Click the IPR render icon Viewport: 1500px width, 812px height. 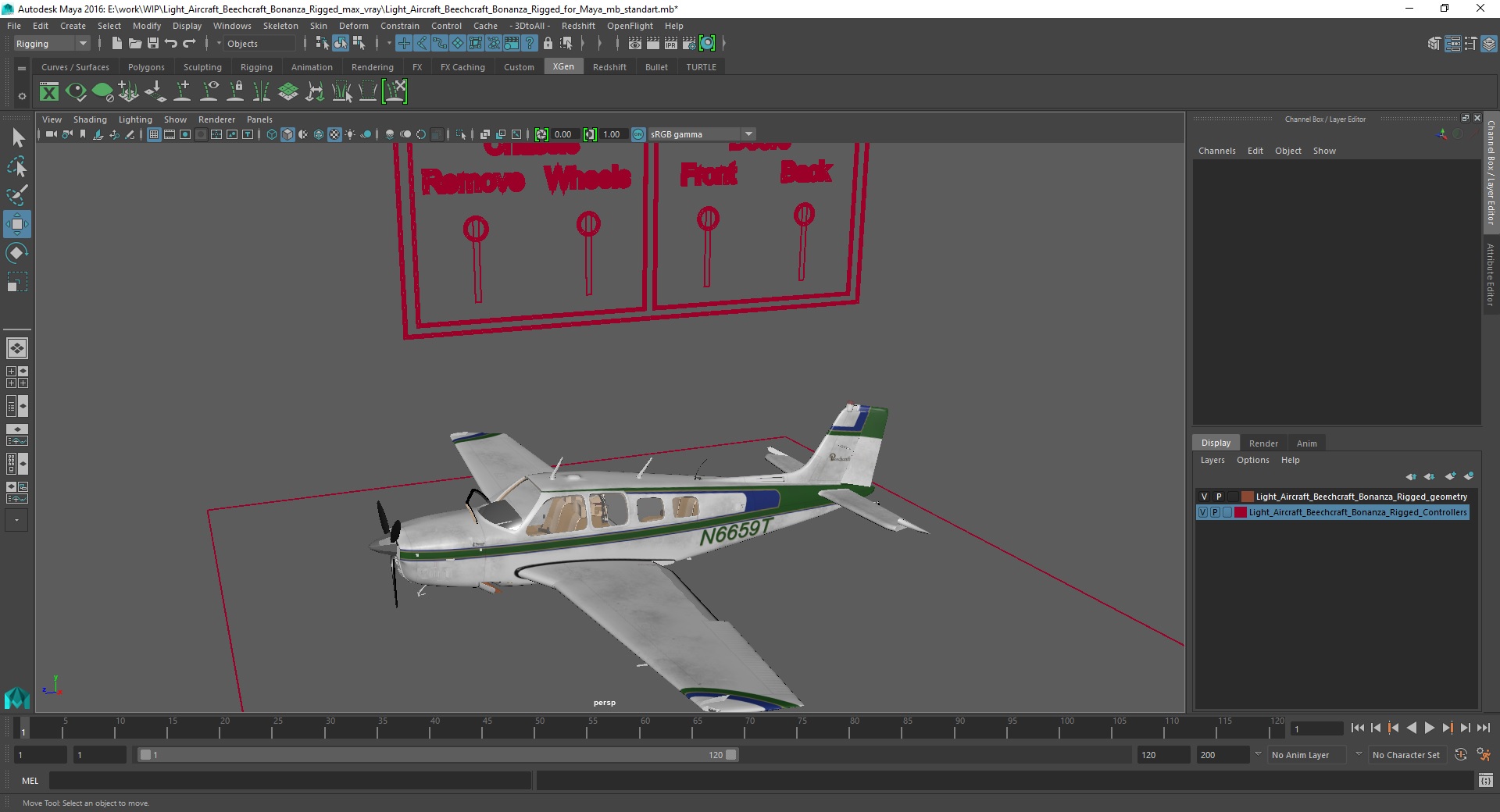[x=671, y=44]
